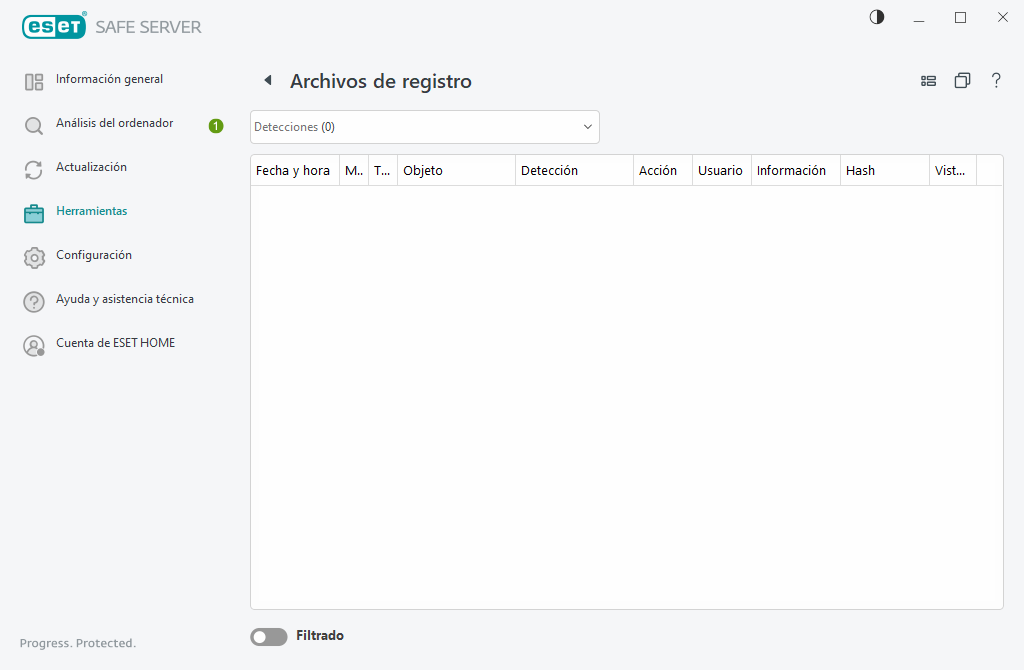Click the green notification badge

tap(216, 123)
